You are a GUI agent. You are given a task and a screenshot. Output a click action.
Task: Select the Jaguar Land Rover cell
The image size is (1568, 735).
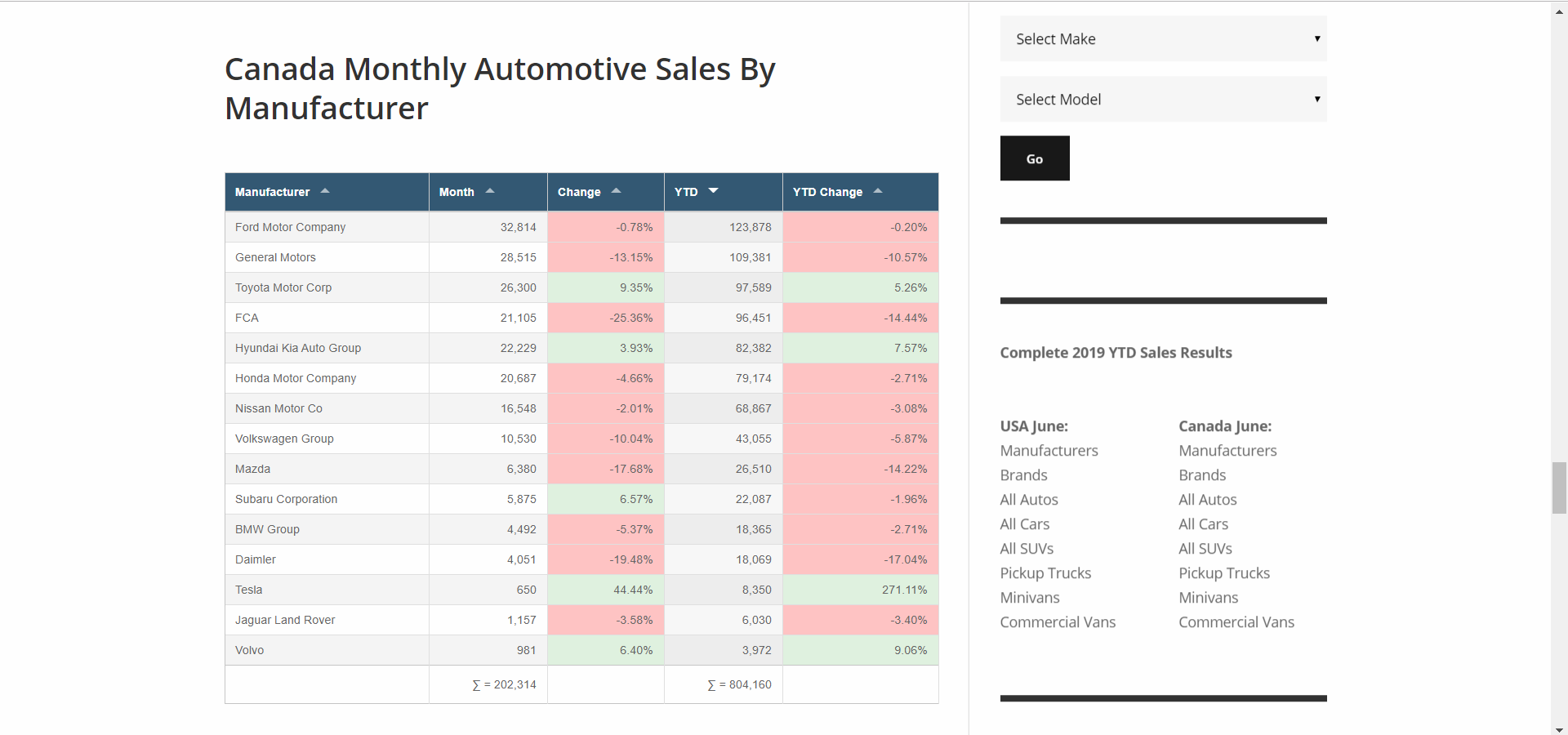tap(327, 620)
